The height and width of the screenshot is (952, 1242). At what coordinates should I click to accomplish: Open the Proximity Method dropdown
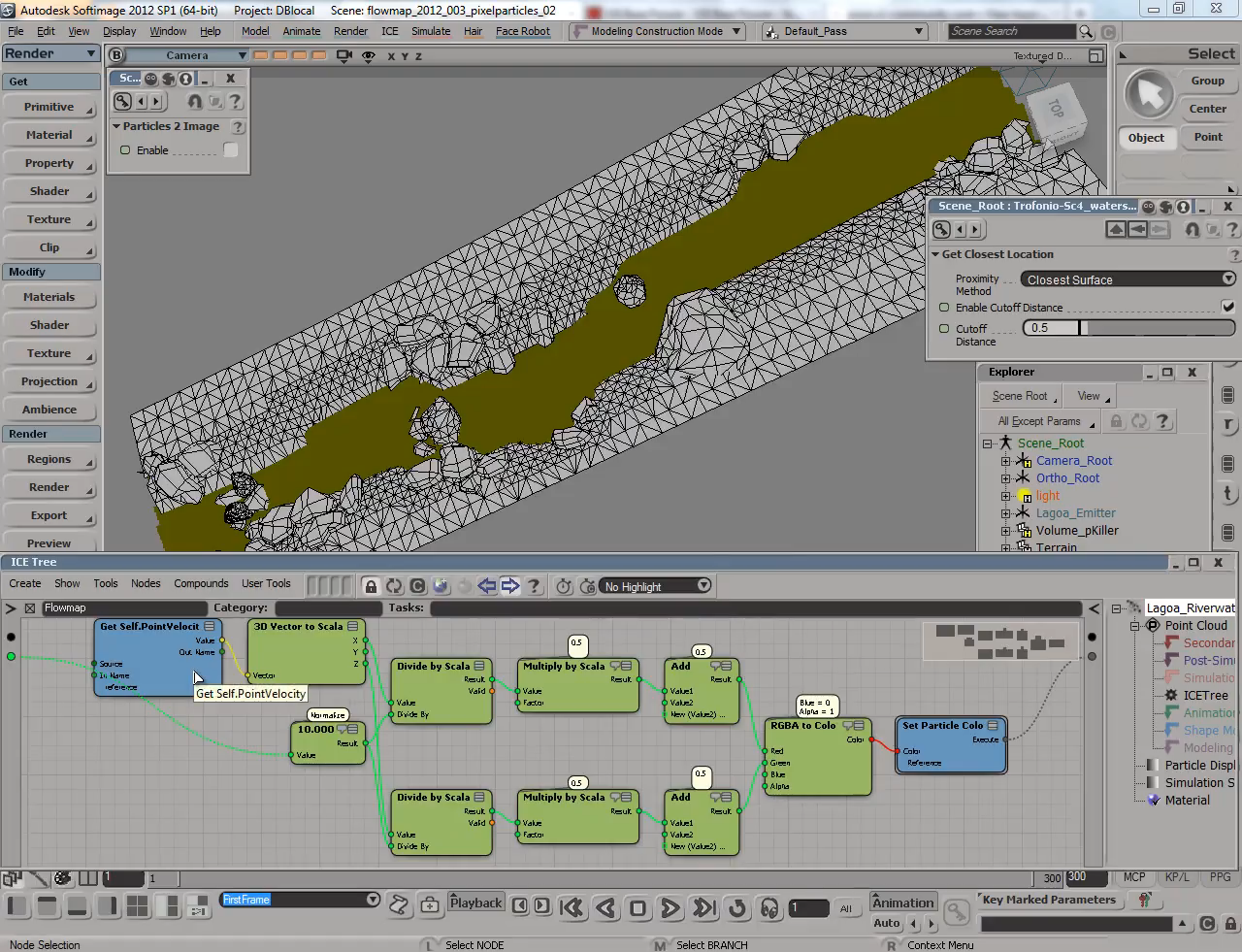(x=1129, y=279)
